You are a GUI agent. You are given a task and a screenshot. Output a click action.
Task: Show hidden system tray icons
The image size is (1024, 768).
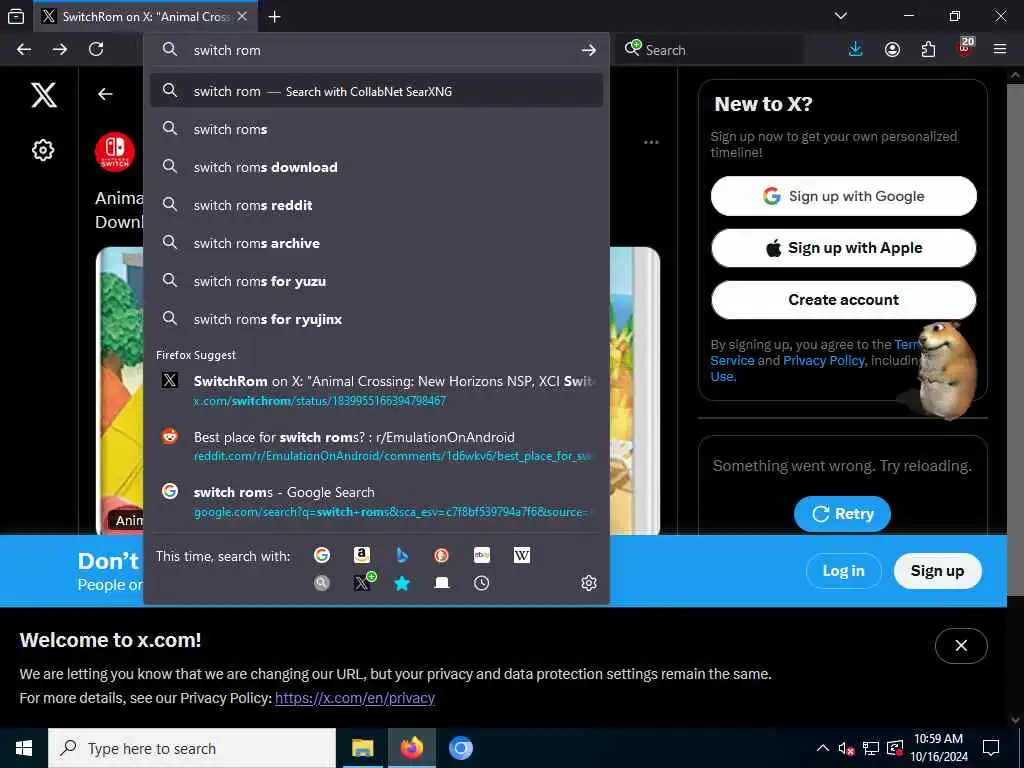(823, 748)
